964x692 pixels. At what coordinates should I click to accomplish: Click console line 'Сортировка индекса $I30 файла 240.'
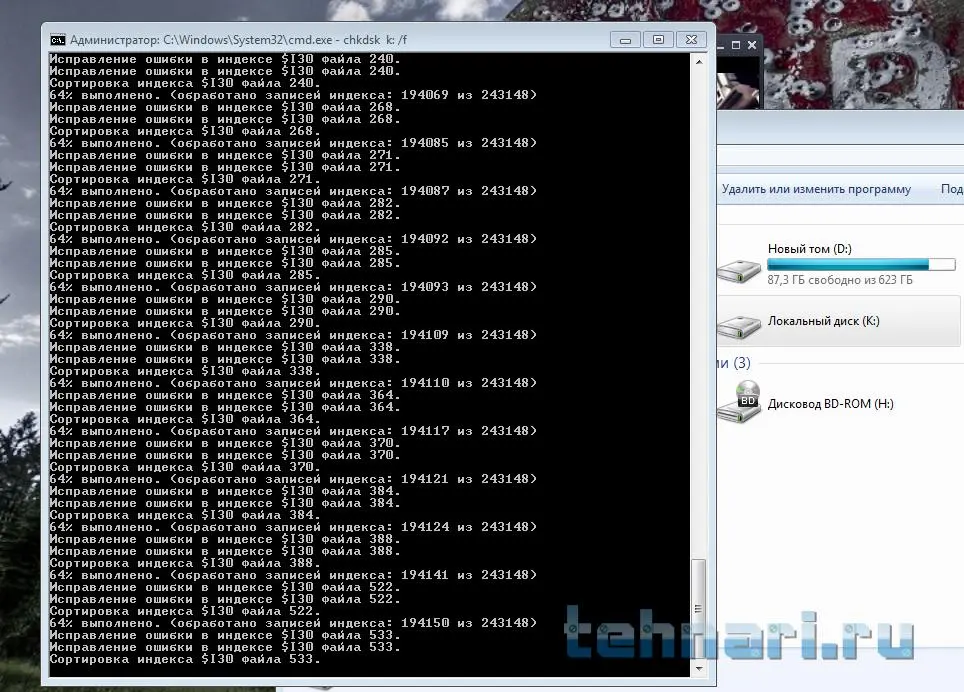185,83
